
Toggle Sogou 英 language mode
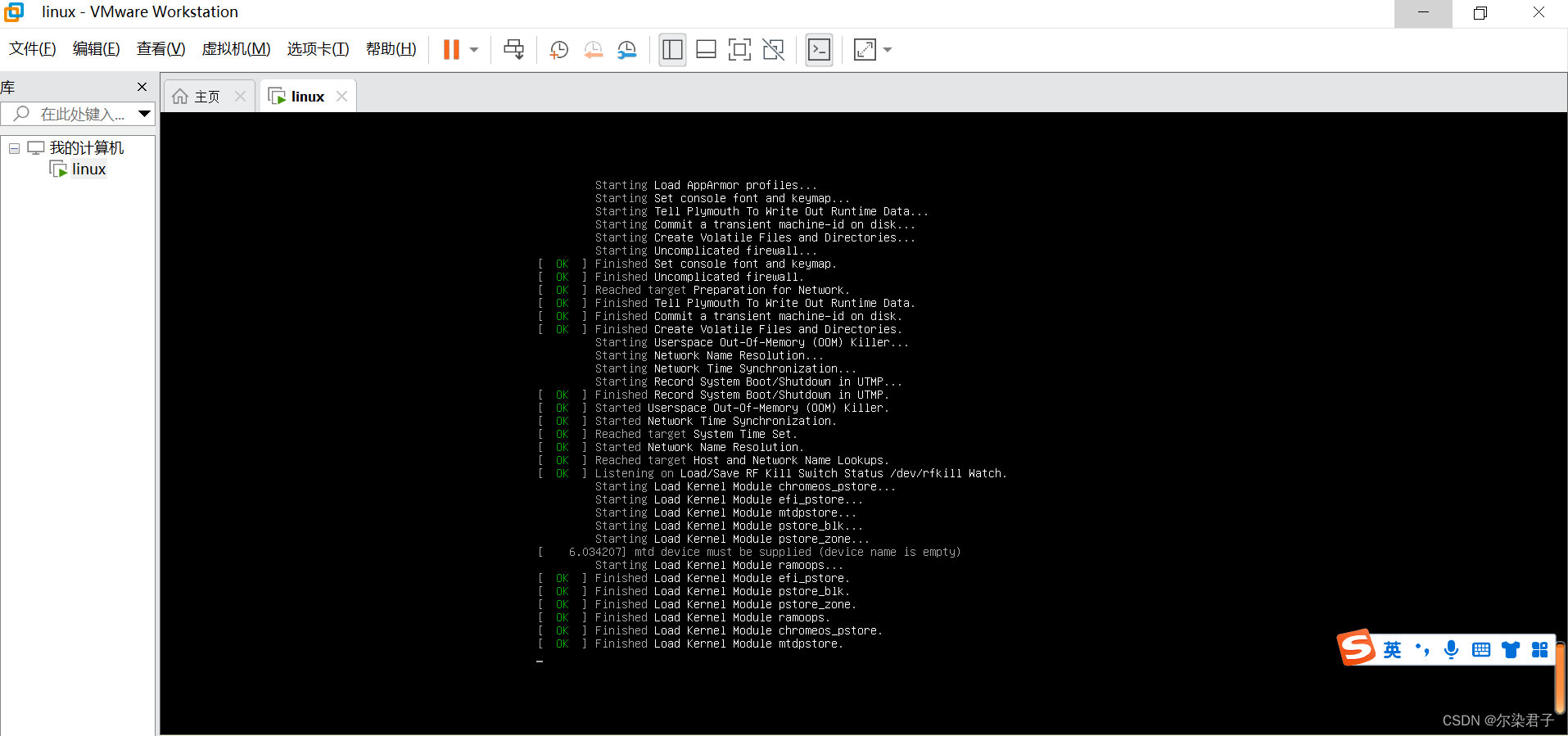[x=1392, y=650]
